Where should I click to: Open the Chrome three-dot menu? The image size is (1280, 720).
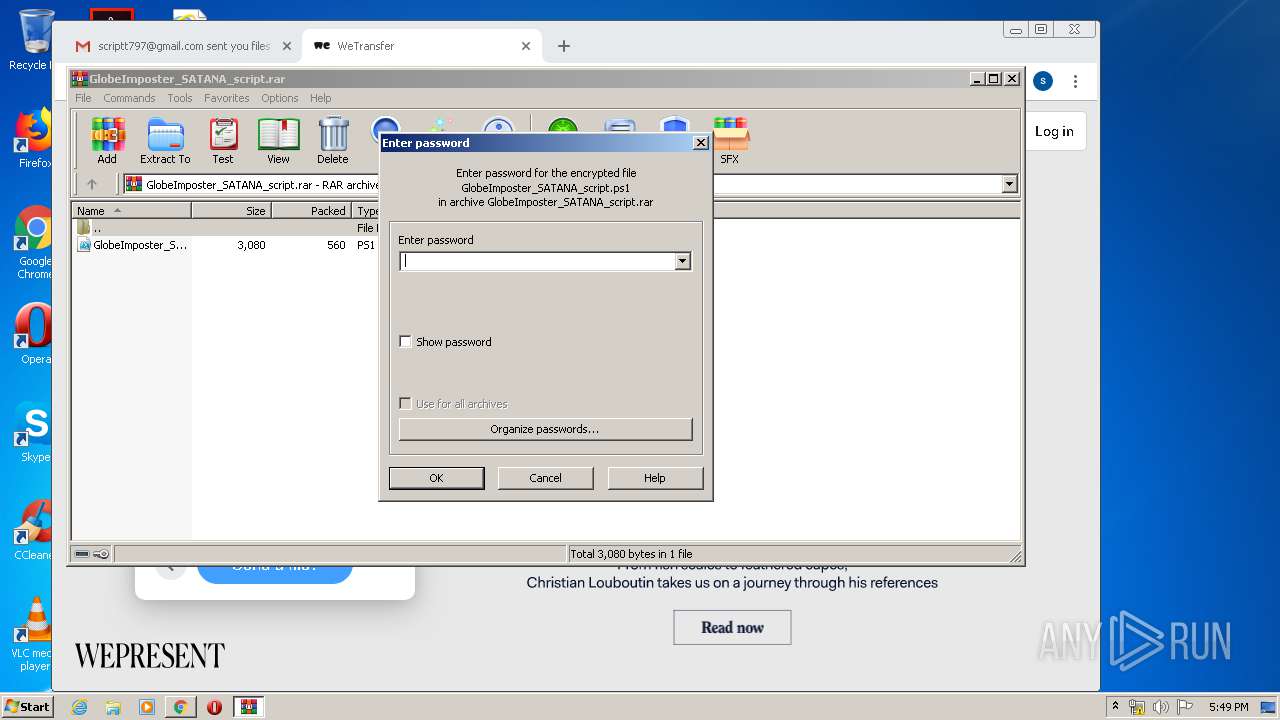click(x=1076, y=81)
